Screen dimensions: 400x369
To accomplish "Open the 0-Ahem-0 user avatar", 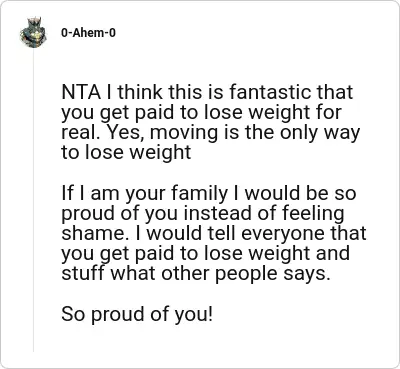I will click(33, 33).
